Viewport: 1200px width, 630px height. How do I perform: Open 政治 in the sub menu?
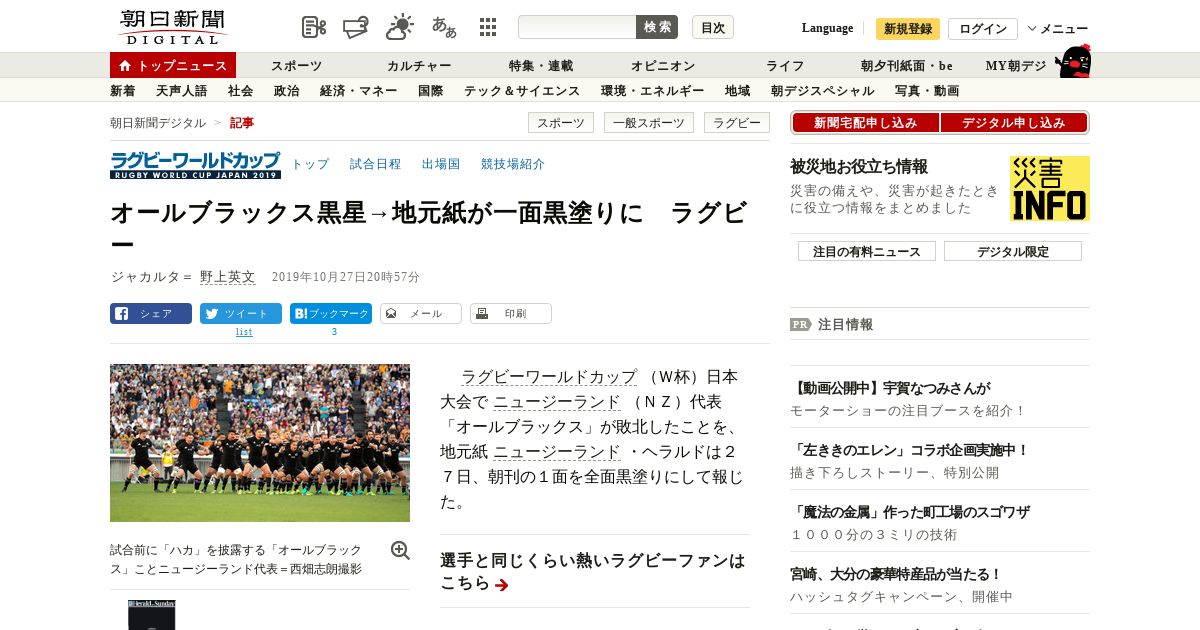pos(287,91)
